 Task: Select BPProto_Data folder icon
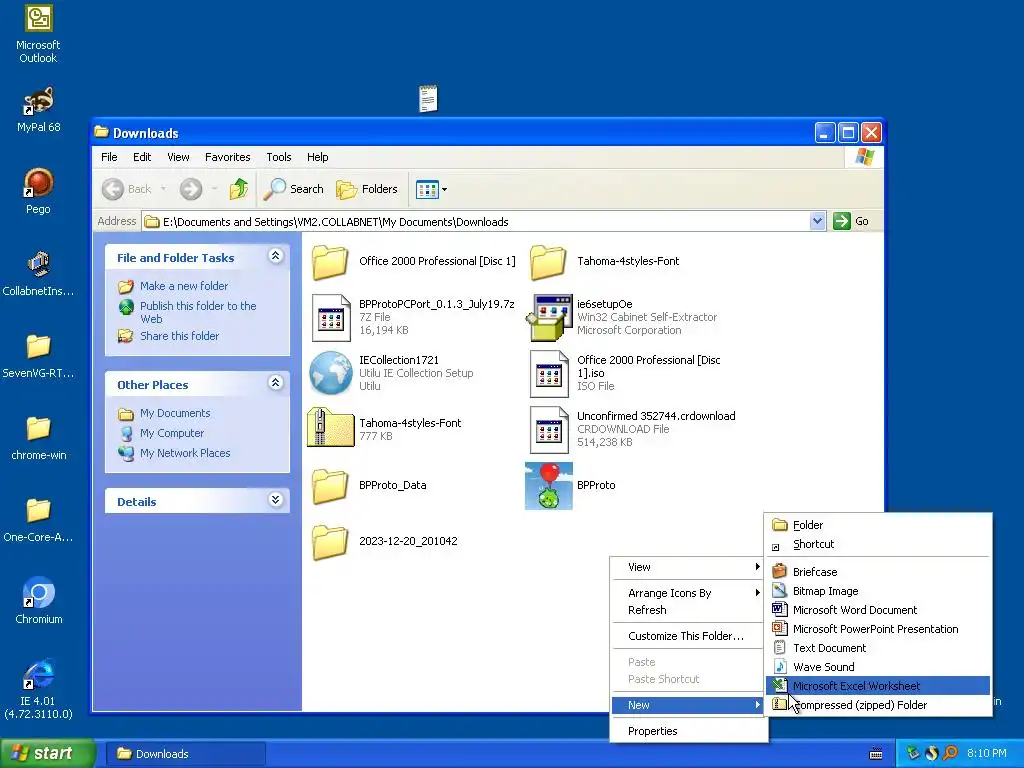coord(330,486)
